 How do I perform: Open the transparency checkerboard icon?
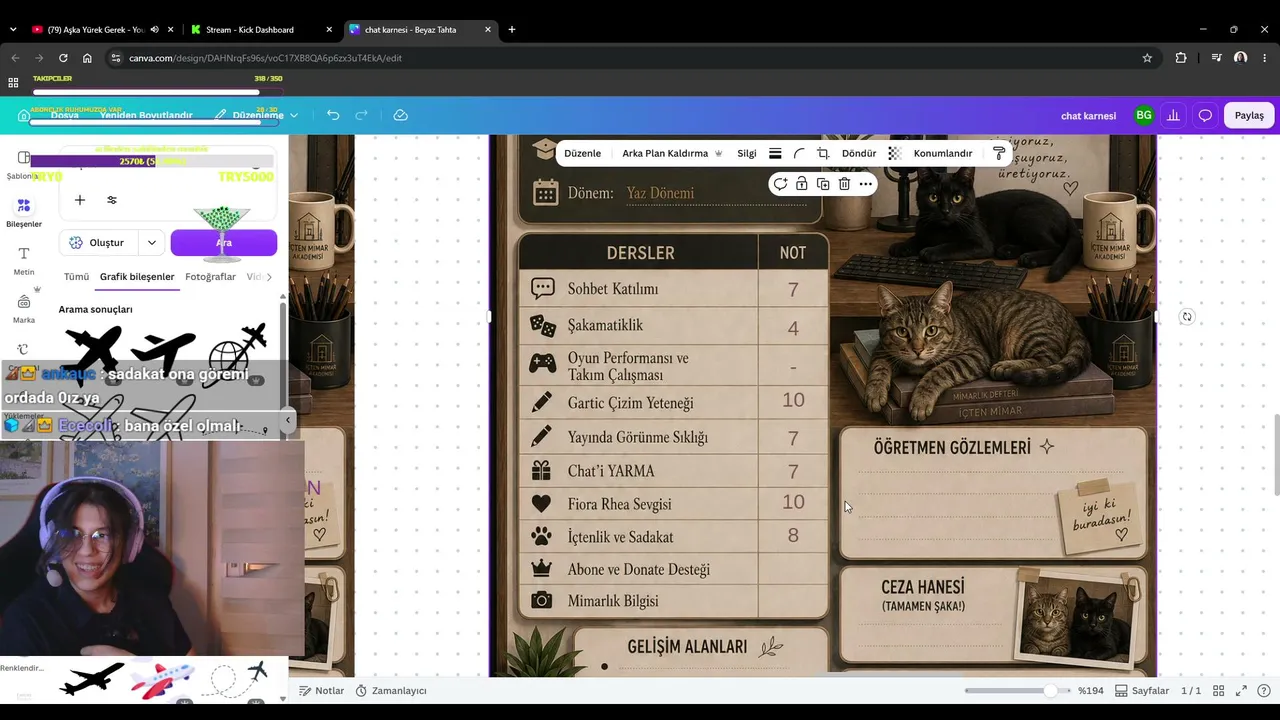(894, 153)
